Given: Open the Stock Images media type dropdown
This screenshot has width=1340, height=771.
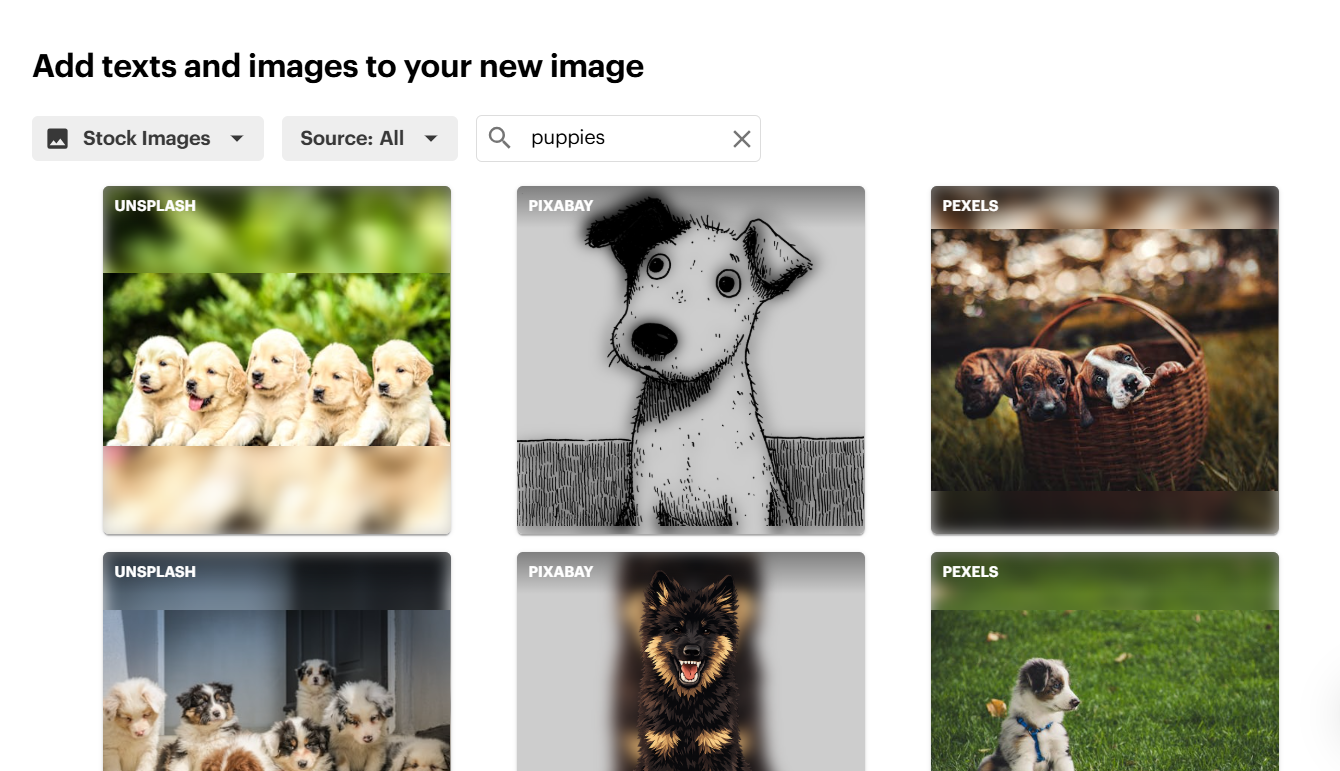Looking at the screenshot, I should (147, 138).
